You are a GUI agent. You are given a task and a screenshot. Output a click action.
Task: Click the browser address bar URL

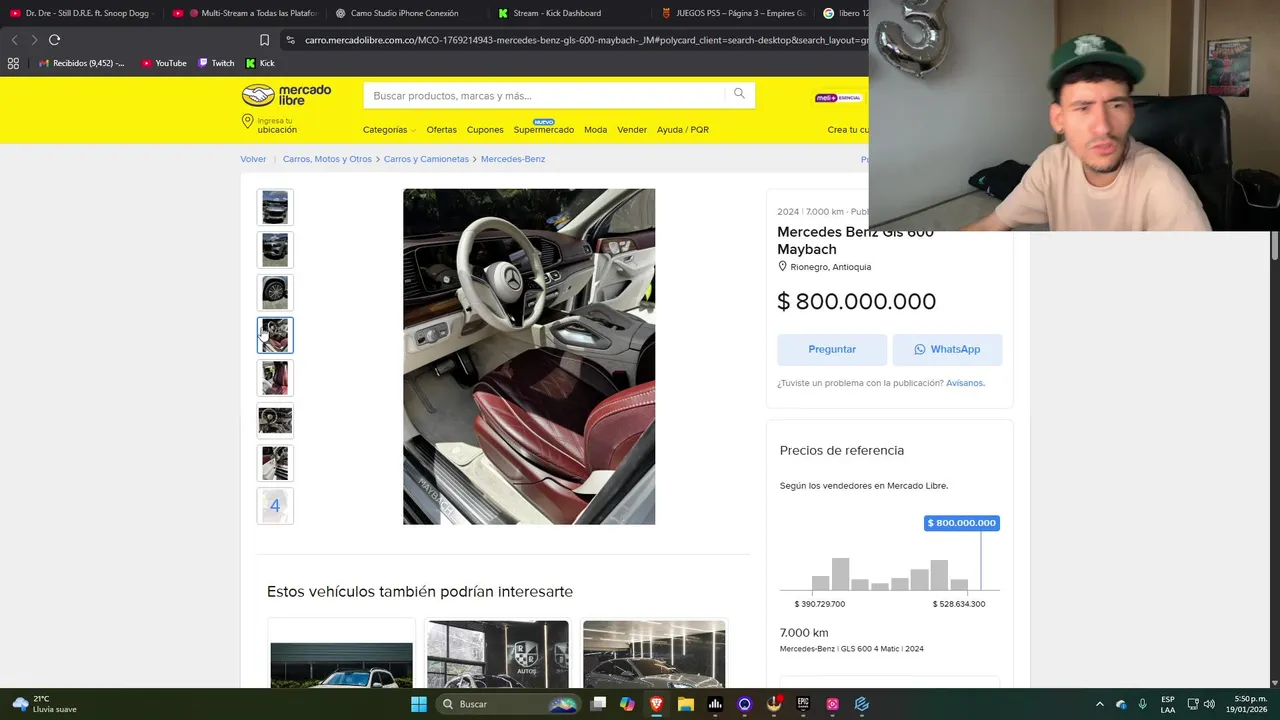point(585,40)
